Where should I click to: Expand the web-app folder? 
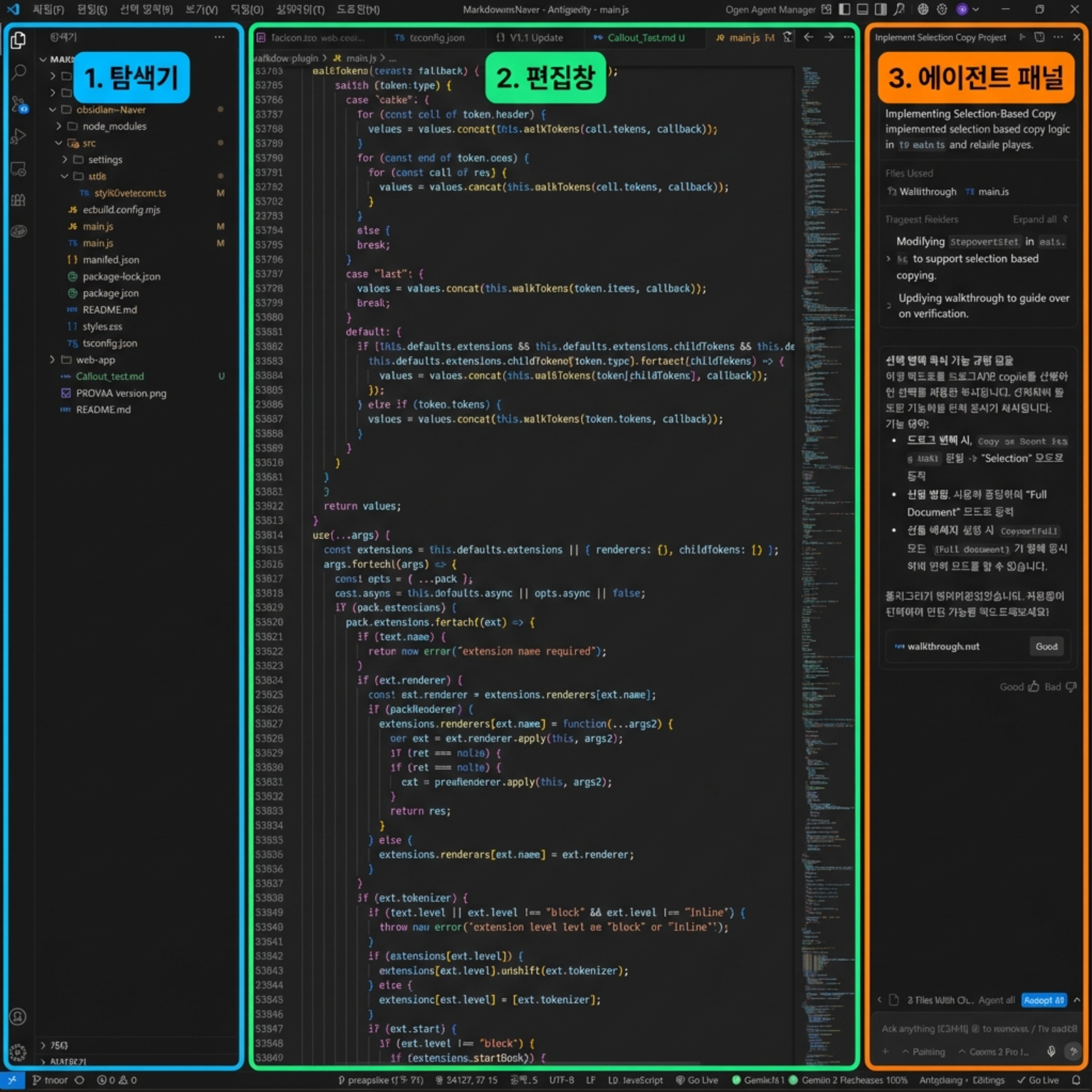[x=53, y=359]
